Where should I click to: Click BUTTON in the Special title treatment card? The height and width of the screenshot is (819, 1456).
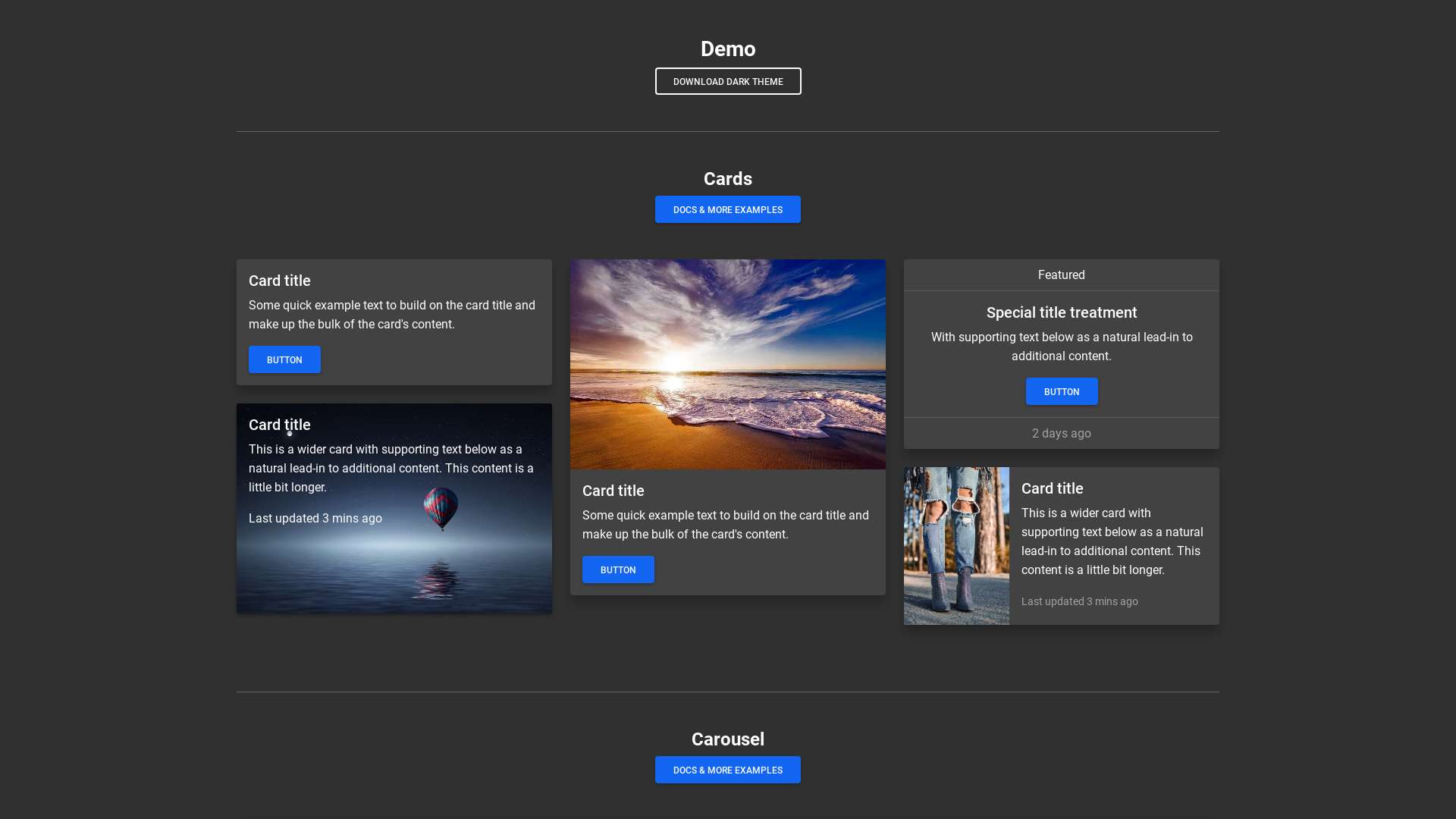click(x=1061, y=391)
